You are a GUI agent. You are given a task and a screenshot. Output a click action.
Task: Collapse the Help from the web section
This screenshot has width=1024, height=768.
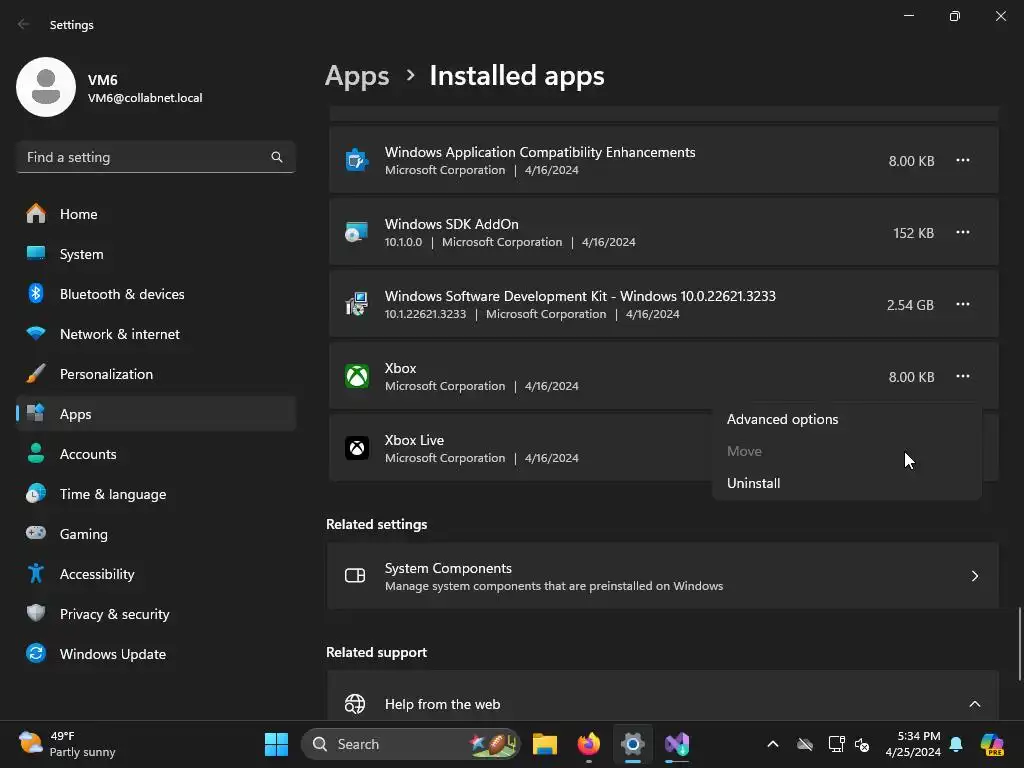[974, 704]
